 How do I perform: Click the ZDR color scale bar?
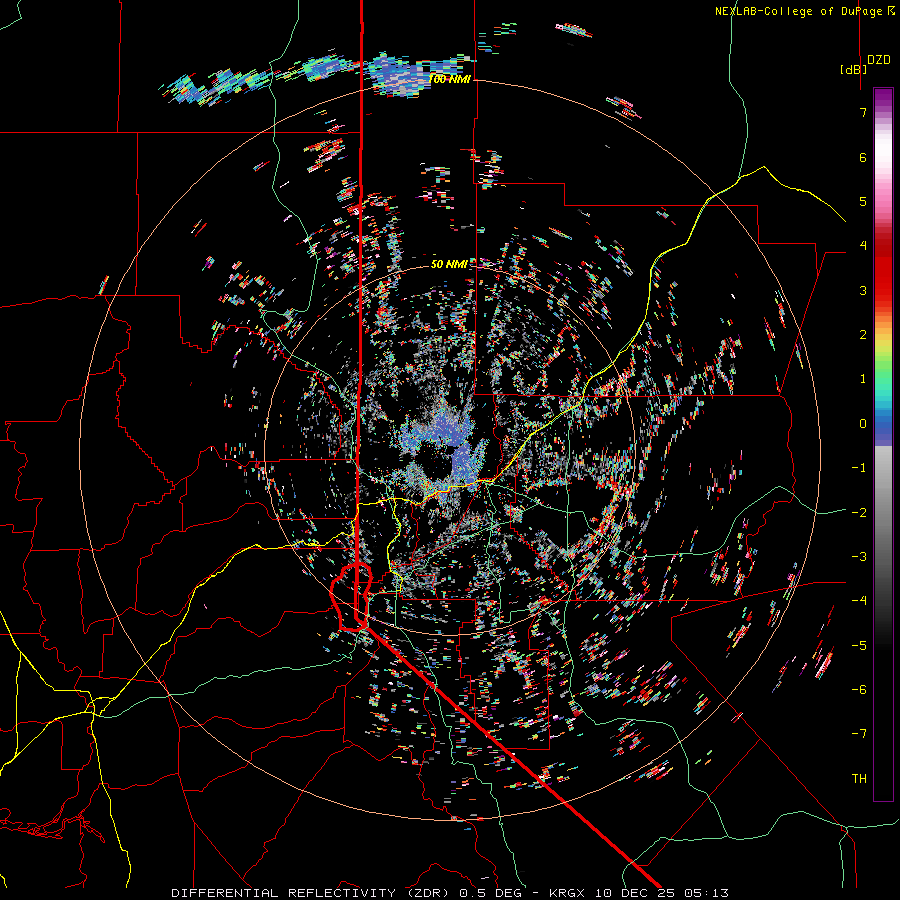[x=883, y=444]
